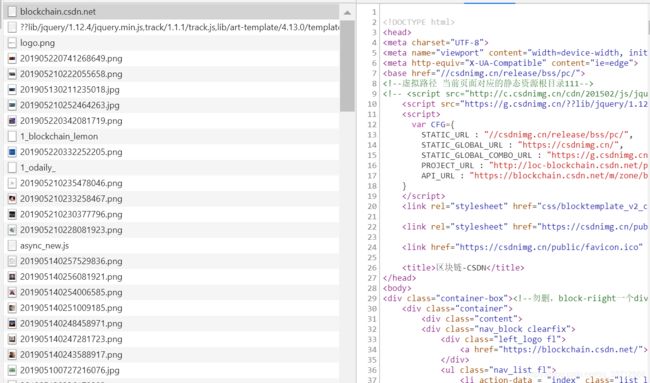Select 201905140251009185.png request
The width and height of the screenshot is (650, 383).
[171, 308]
